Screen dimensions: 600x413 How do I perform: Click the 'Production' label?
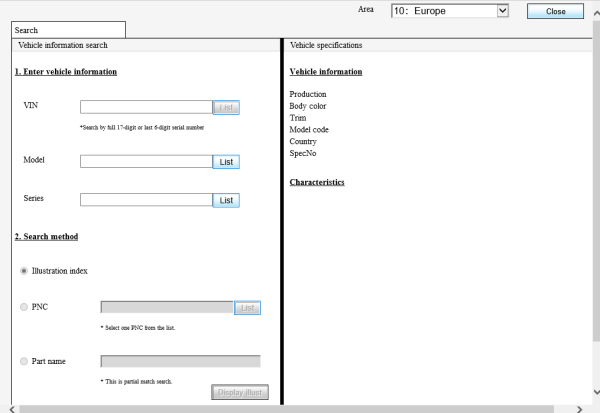pyautogui.click(x=308, y=94)
